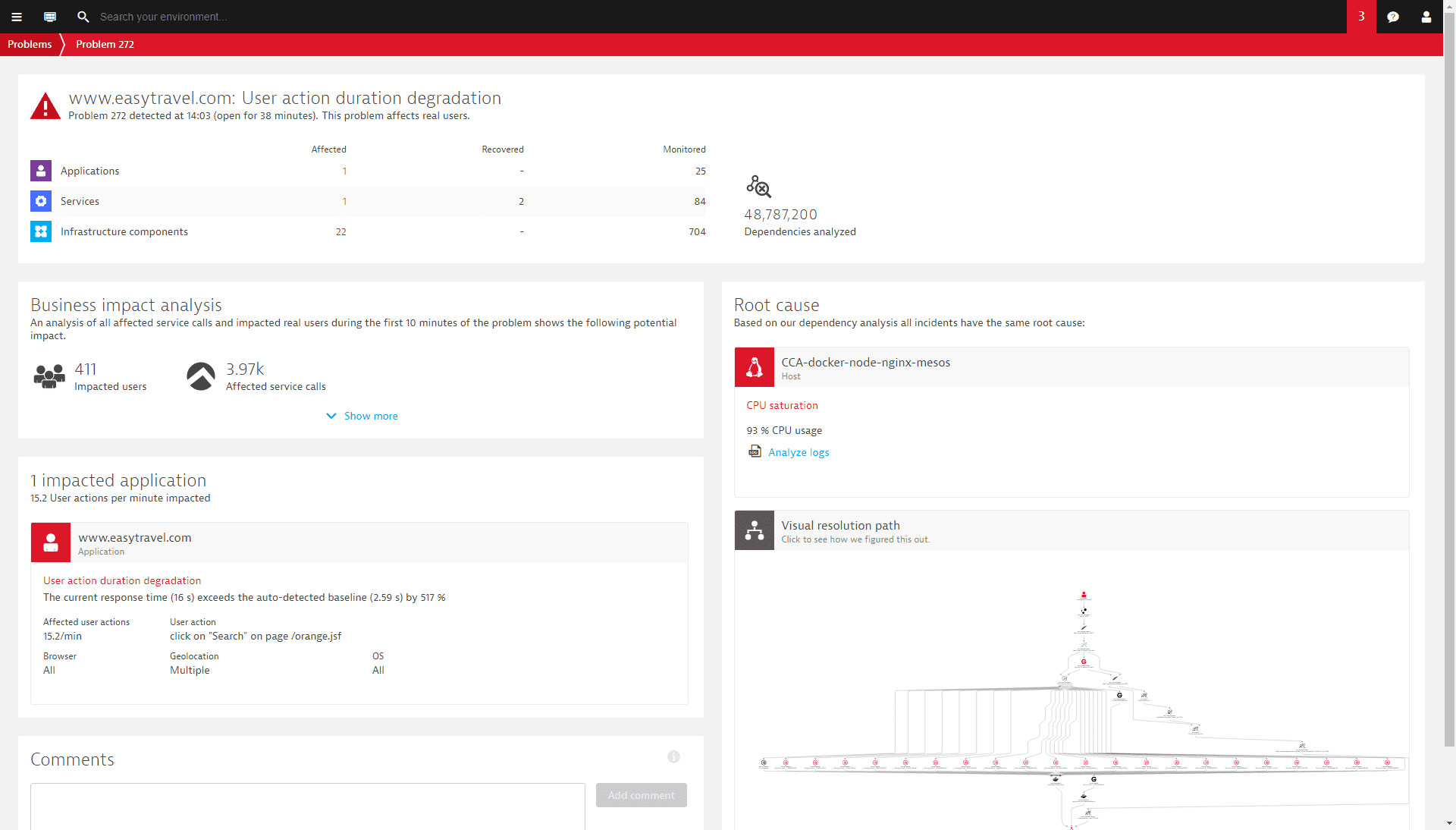
Task: Click the search magnifier icon
Action: pyautogui.click(x=83, y=17)
